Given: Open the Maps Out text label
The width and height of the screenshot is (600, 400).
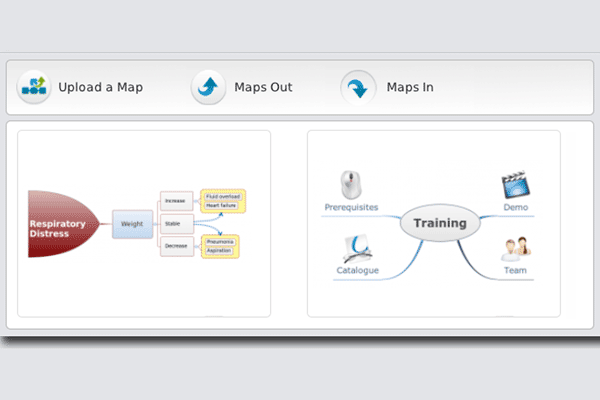Looking at the screenshot, I should pos(263,87).
